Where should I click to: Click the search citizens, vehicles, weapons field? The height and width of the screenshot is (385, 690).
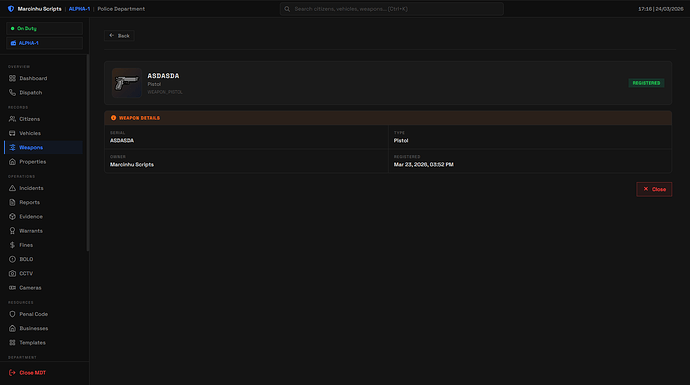coord(392,9)
